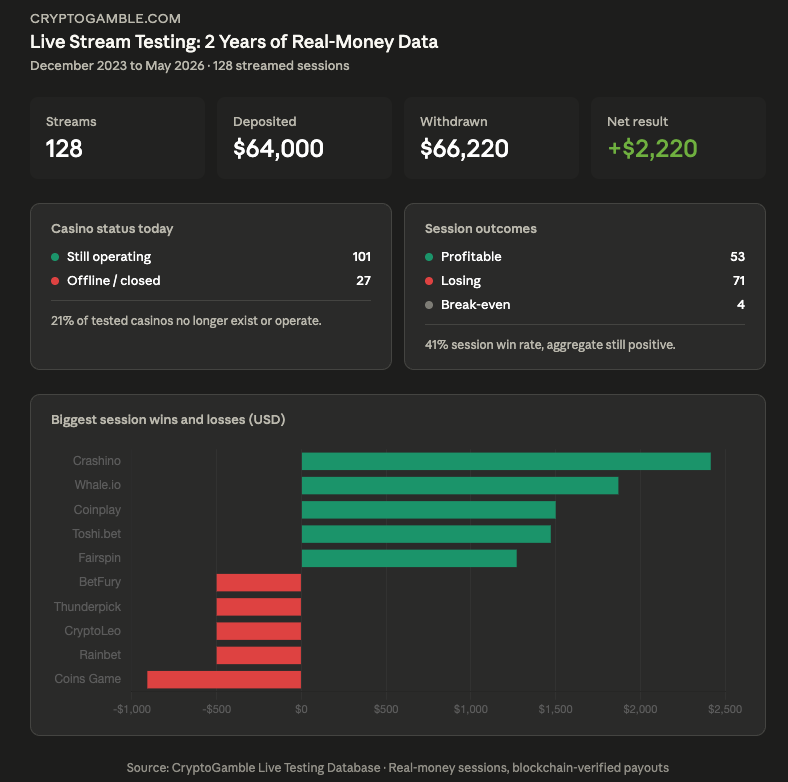
Task: Click the 'Source: CryptoGamble Live Testing Database' footer
Action: pos(398,768)
